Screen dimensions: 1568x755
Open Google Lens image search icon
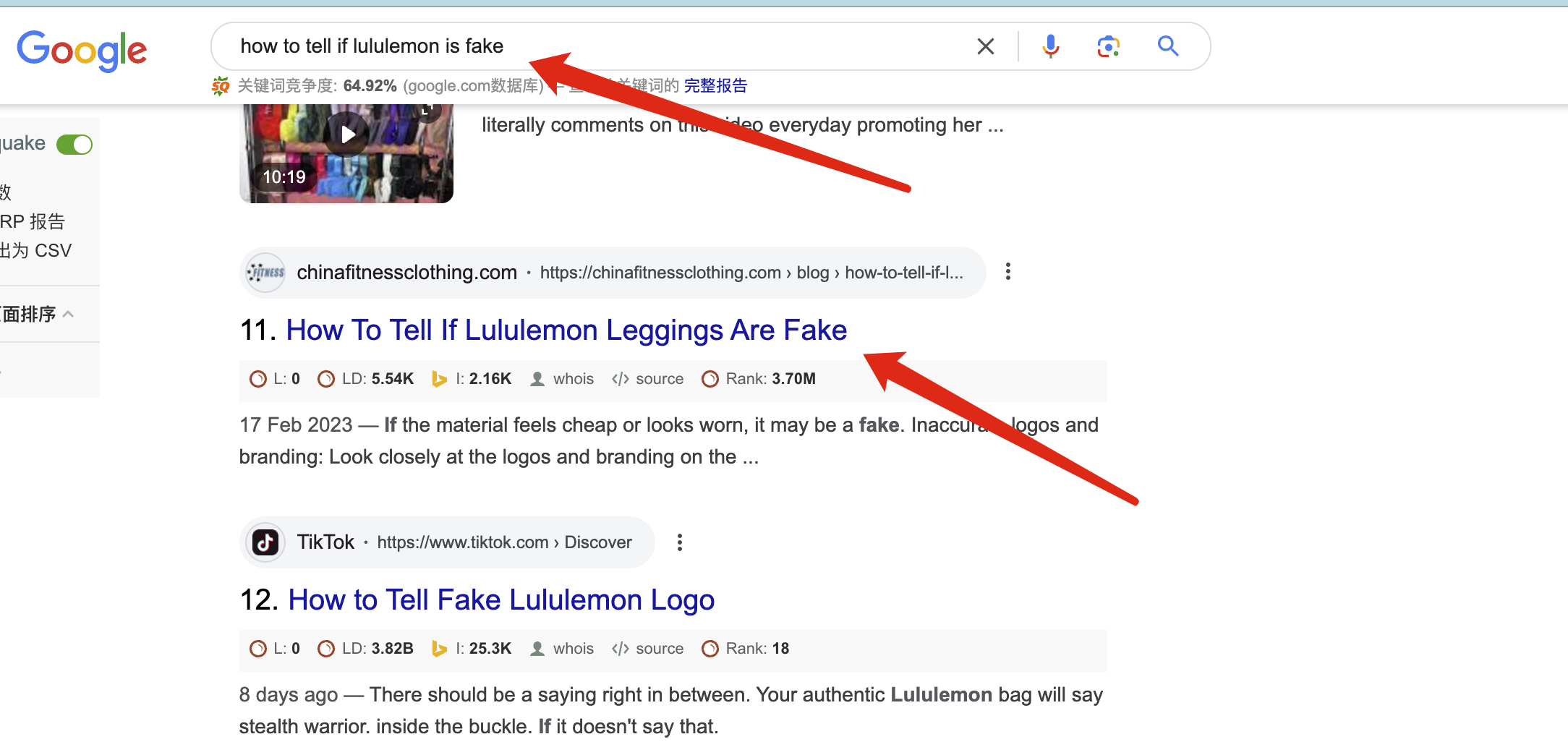1108,46
